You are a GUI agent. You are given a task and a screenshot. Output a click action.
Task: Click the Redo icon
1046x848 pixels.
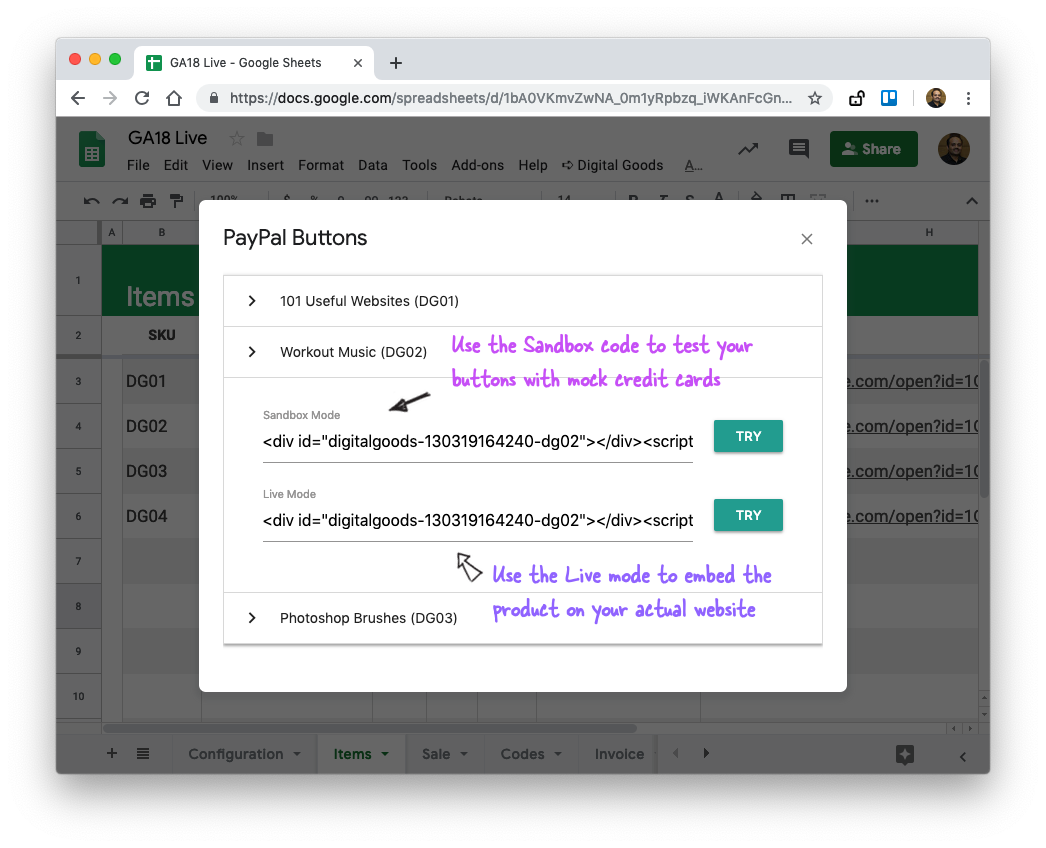119,201
